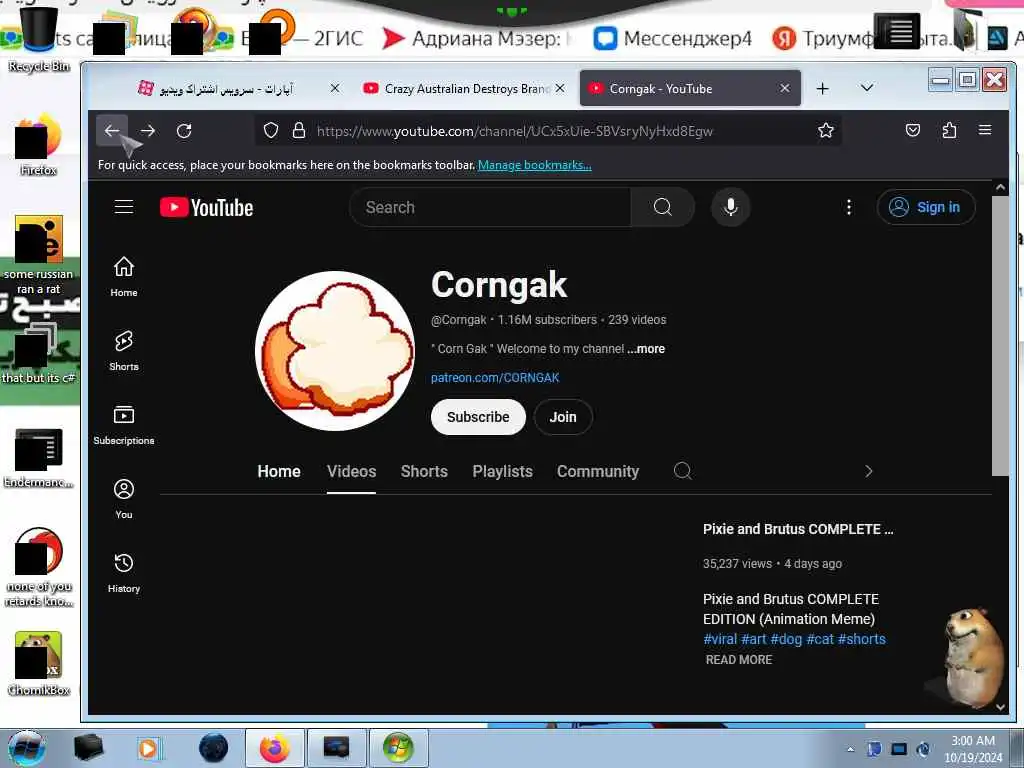Open Subscriptions in the YouTube sidebar
The image size is (1024, 768).
tap(124, 424)
